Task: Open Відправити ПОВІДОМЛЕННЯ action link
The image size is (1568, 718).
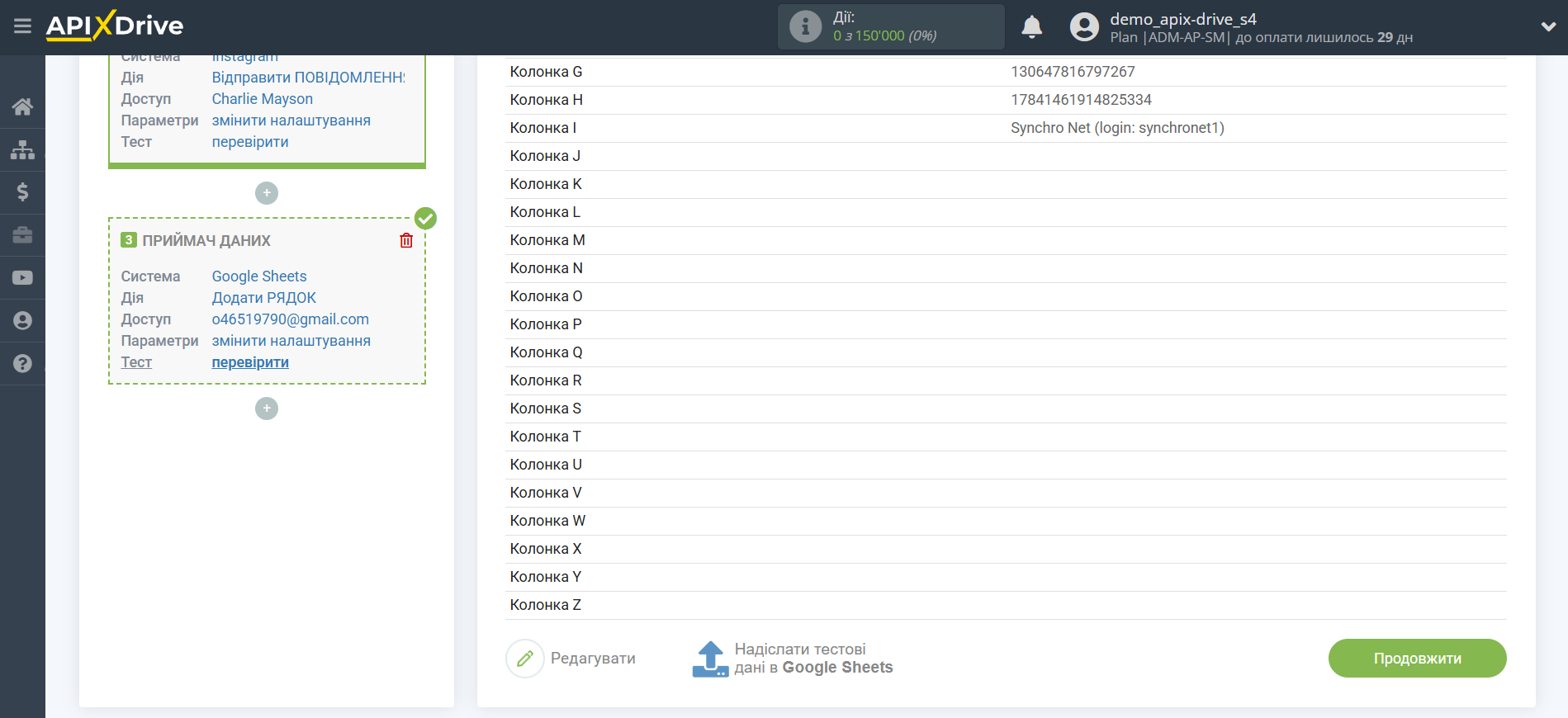Action: pyautogui.click(x=308, y=78)
